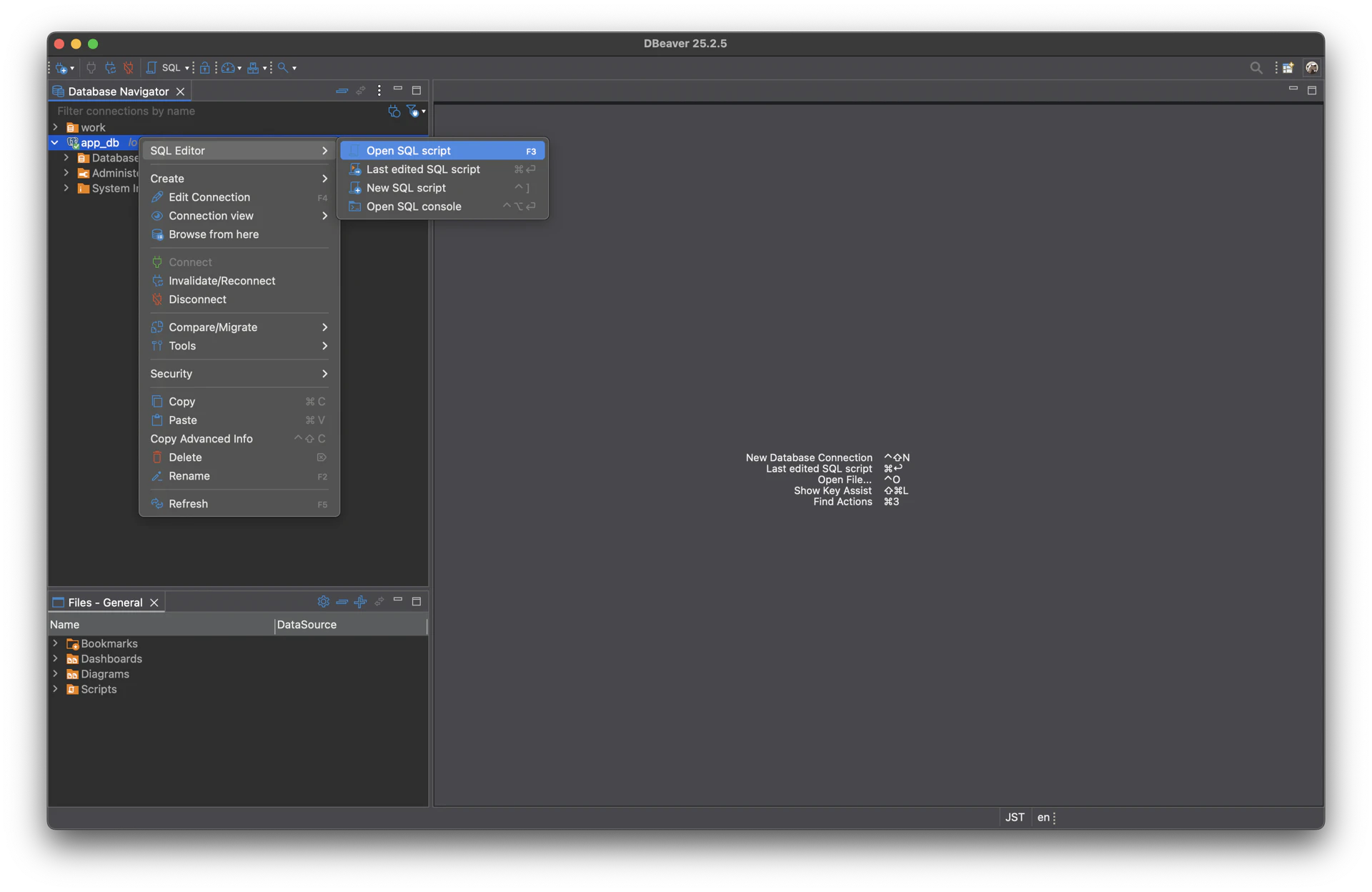Click the Refresh icon in context menu
Viewport: 1372px width, 892px height.
(x=157, y=504)
